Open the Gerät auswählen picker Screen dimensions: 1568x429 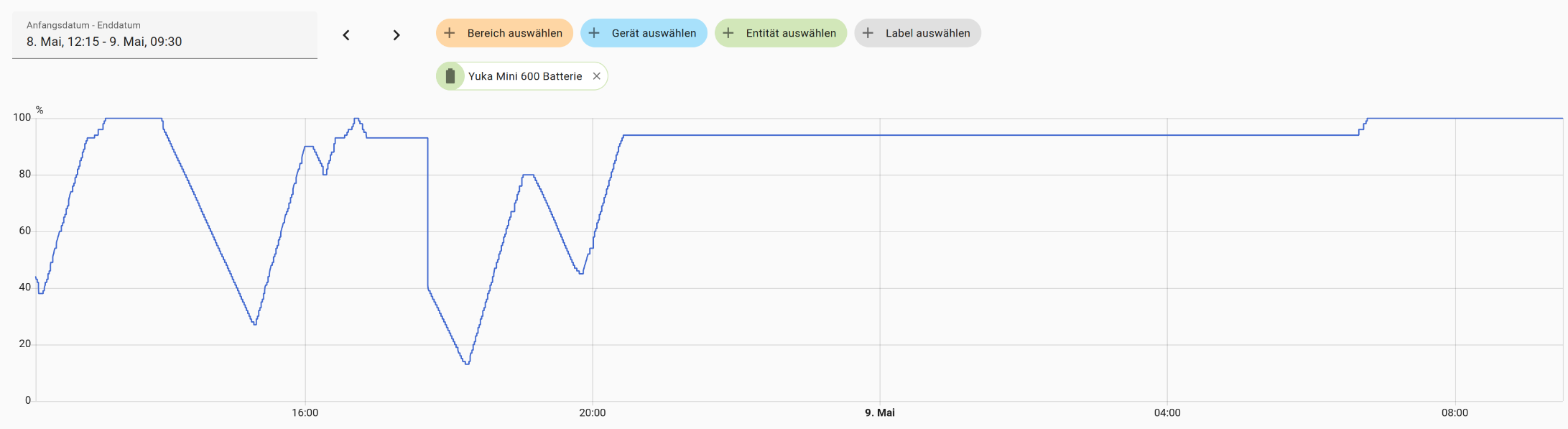click(x=644, y=33)
